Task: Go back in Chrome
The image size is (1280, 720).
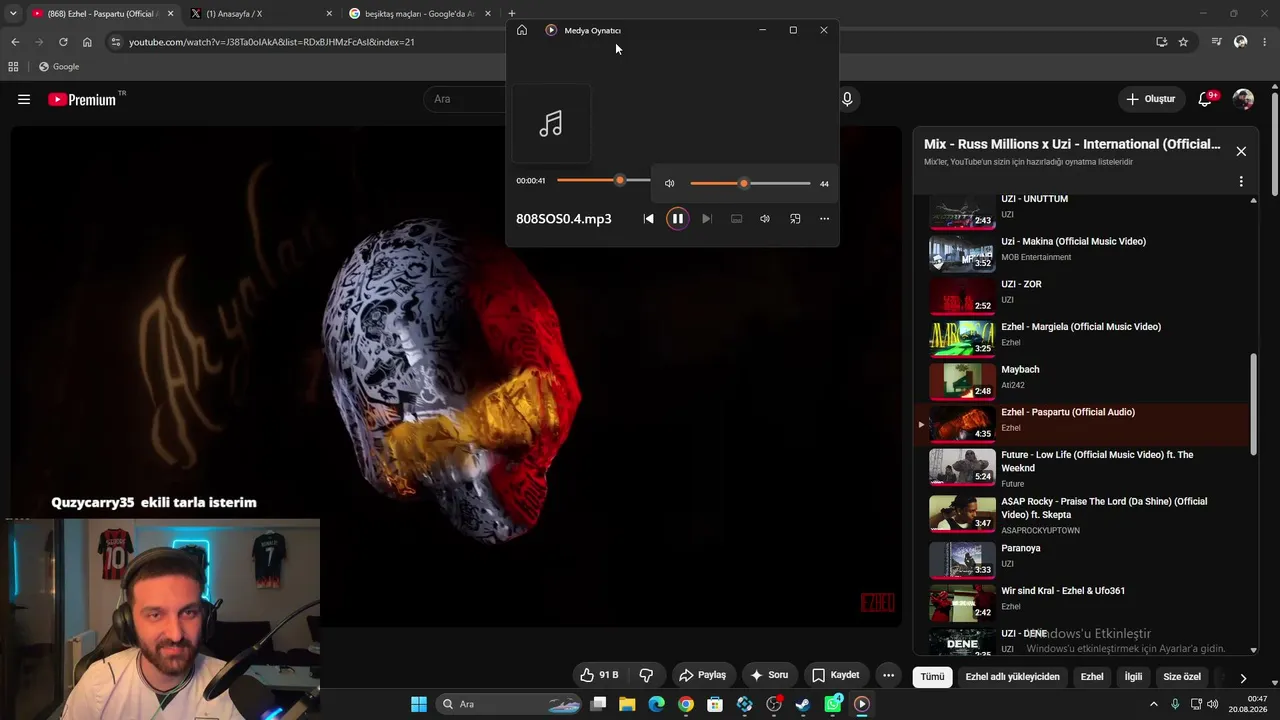Action: 15,42
